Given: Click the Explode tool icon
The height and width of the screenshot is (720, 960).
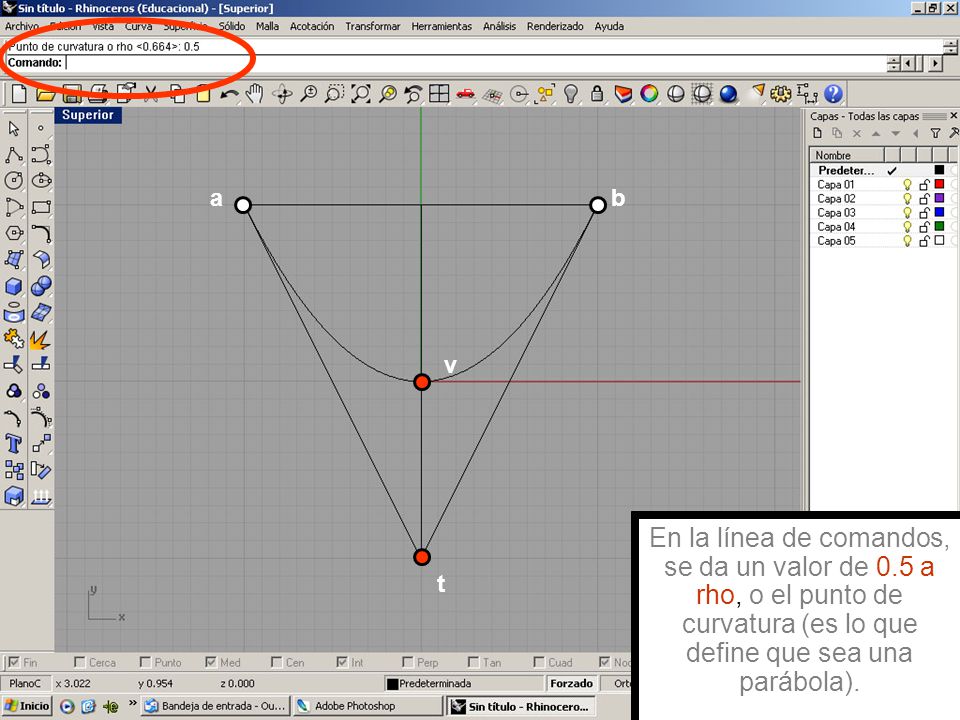Looking at the screenshot, I should 41,339.
